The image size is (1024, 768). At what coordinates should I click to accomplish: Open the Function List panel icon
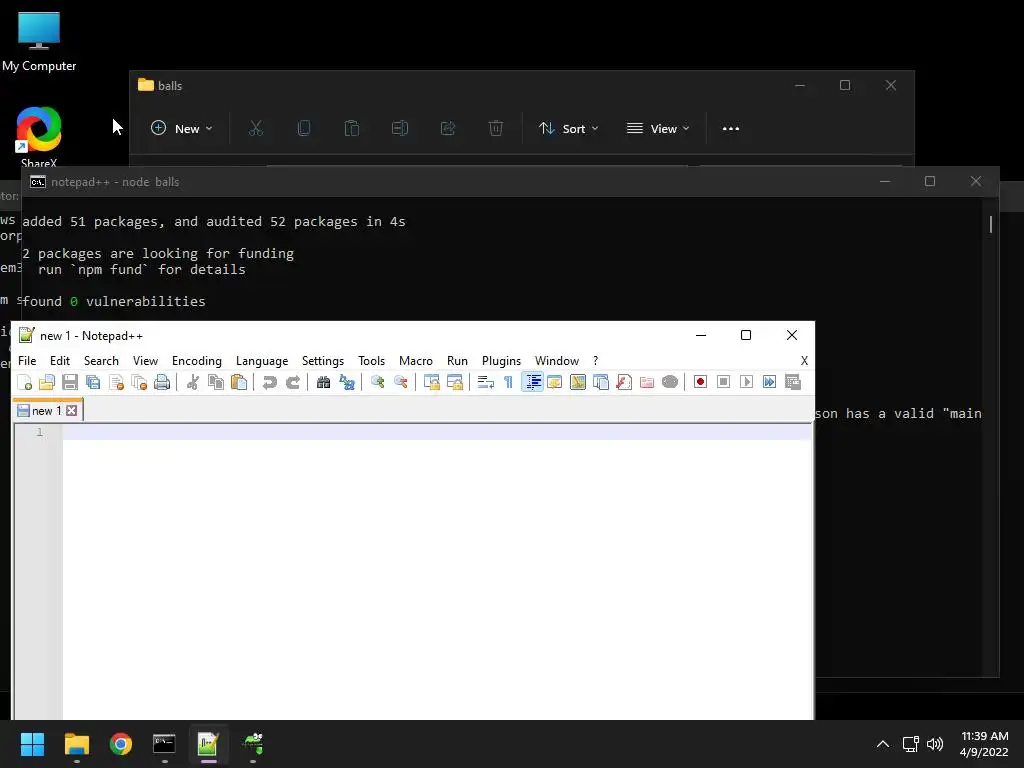click(x=624, y=383)
